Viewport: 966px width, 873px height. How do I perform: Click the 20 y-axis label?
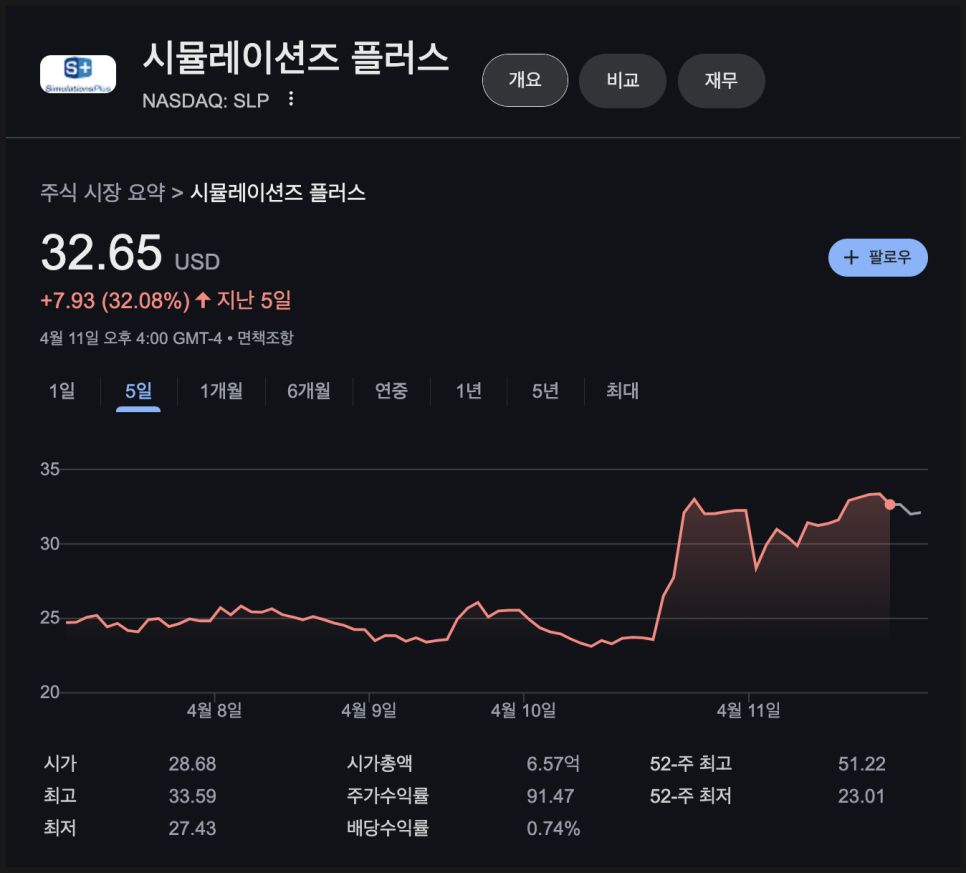coord(50,692)
